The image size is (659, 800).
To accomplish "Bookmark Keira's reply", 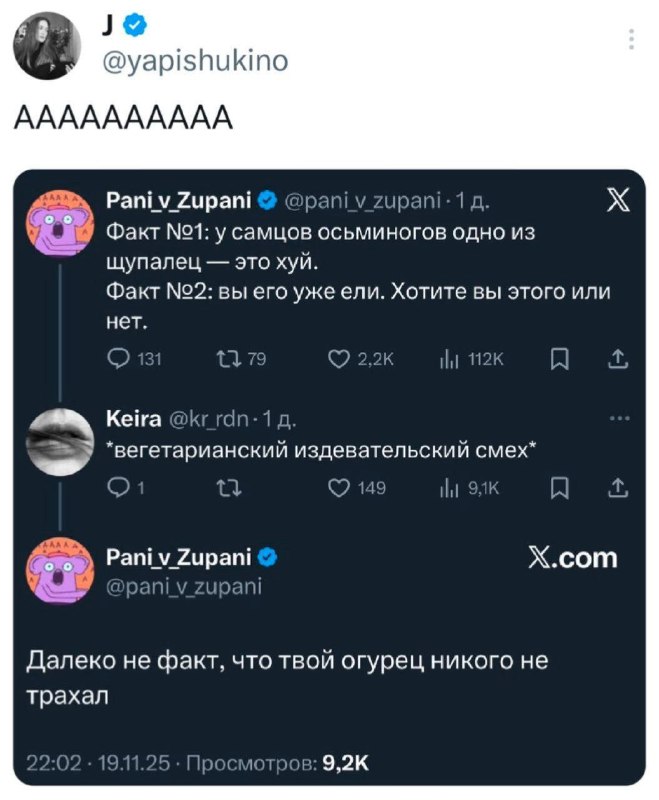I will pyautogui.click(x=561, y=488).
